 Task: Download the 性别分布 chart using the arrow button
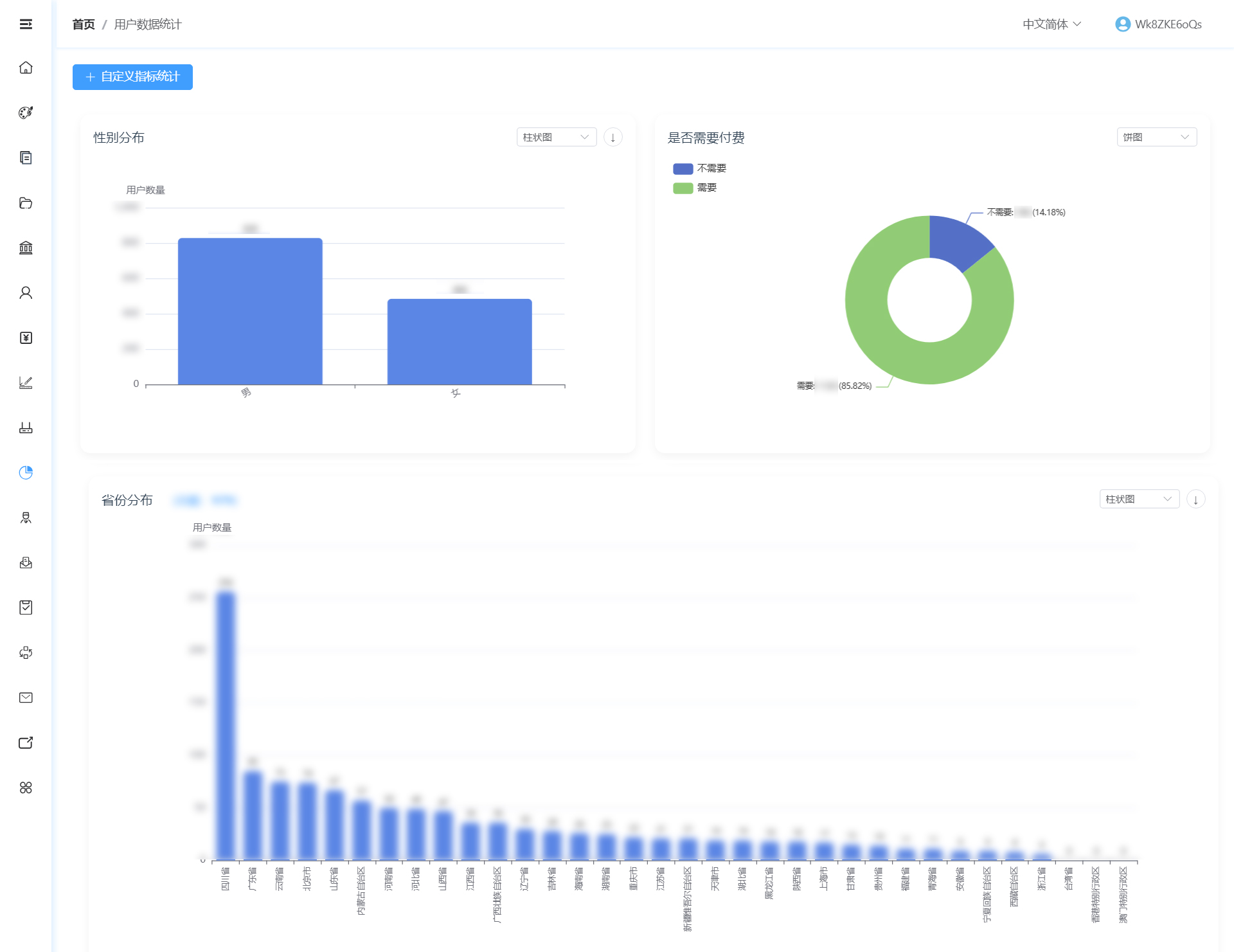[x=613, y=137]
